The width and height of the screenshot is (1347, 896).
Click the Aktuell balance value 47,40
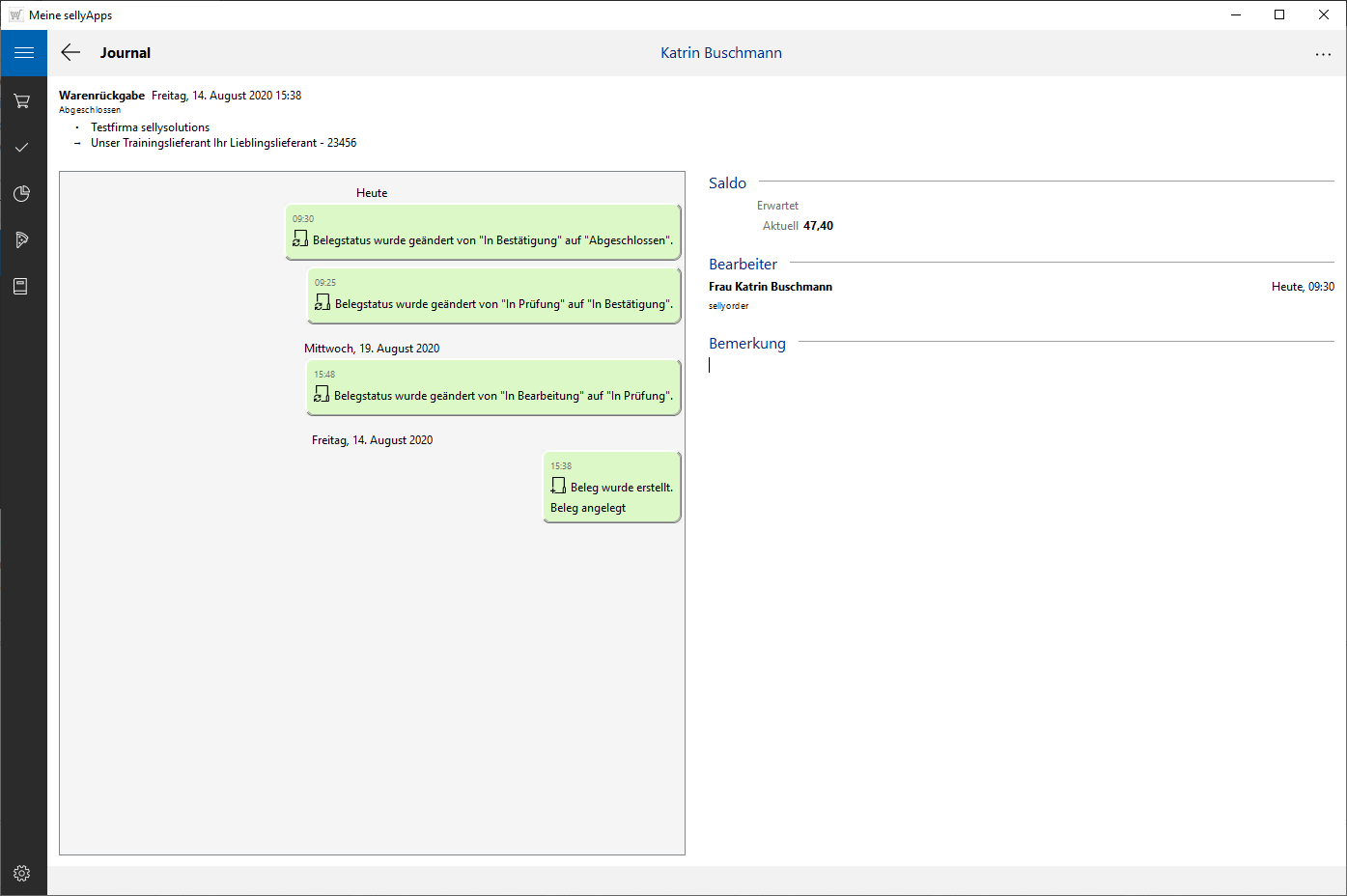[818, 226]
